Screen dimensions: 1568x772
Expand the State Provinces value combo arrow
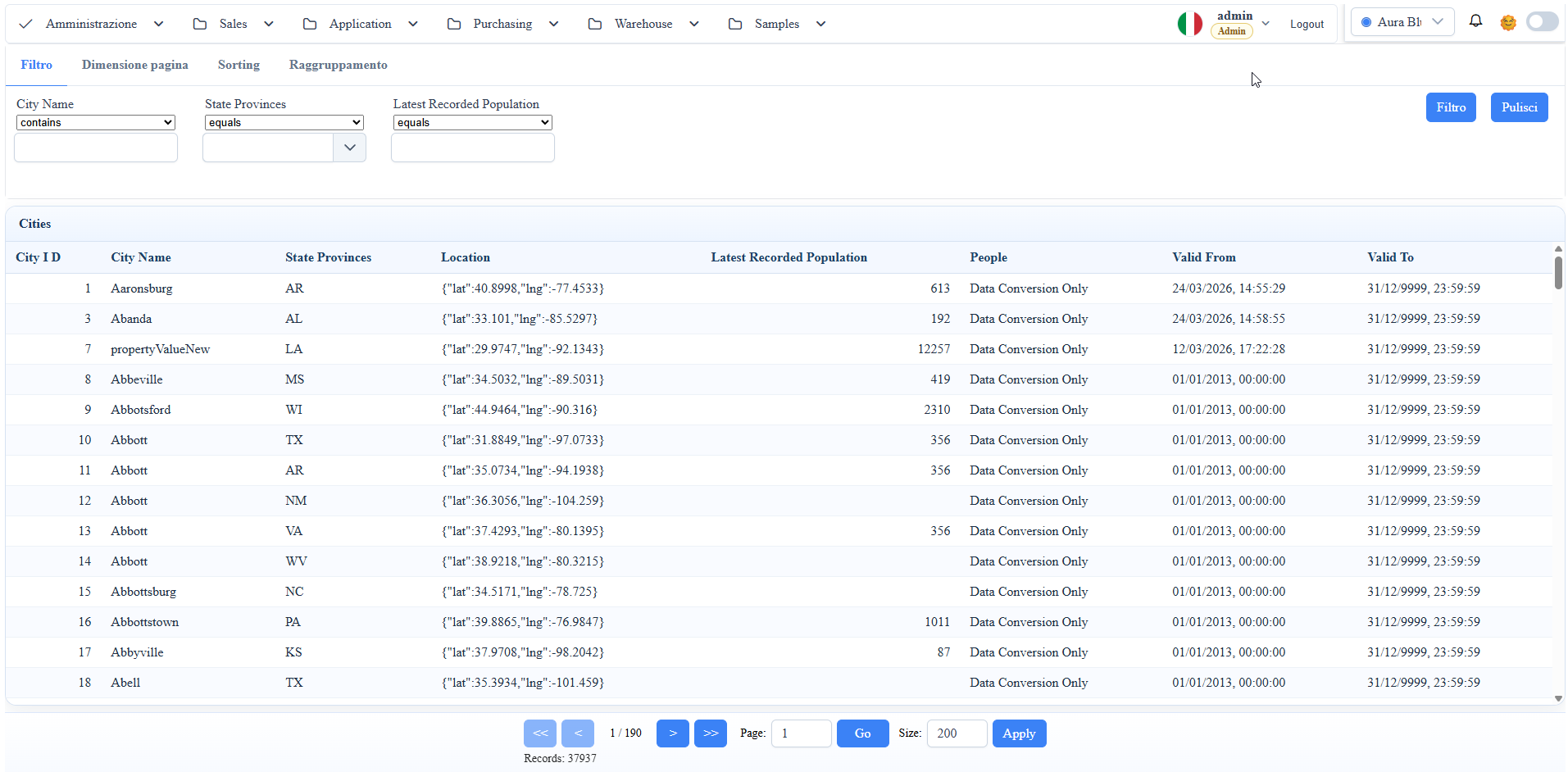[x=350, y=148]
